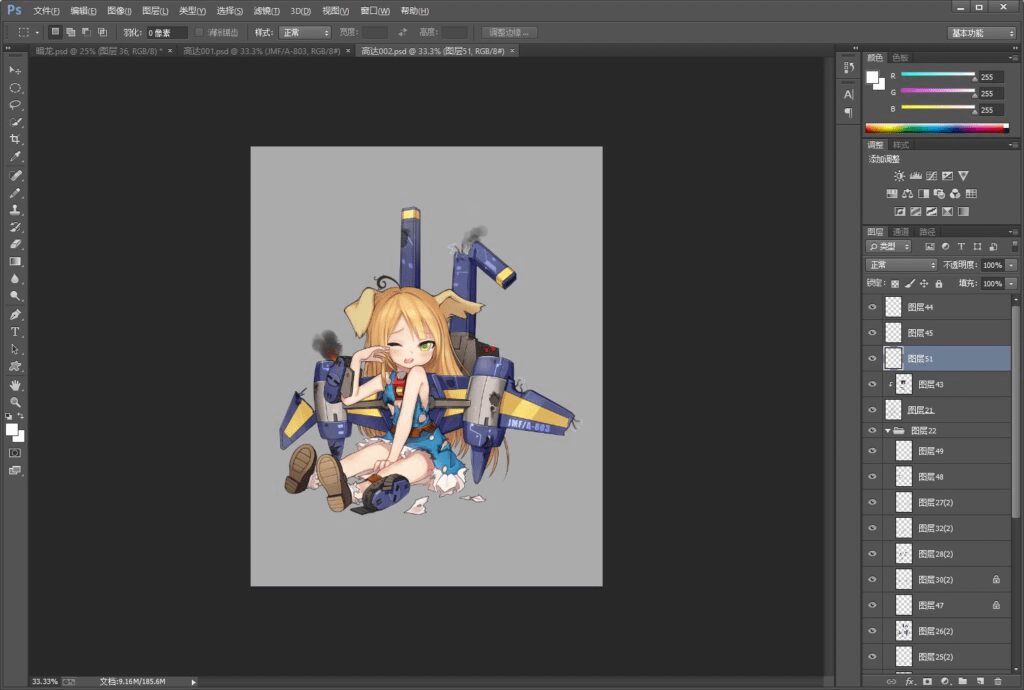Viewport: 1024px width, 690px height.
Task: Toggle visibility of layer 图层 51
Action: pyautogui.click(x=872, y=358)
